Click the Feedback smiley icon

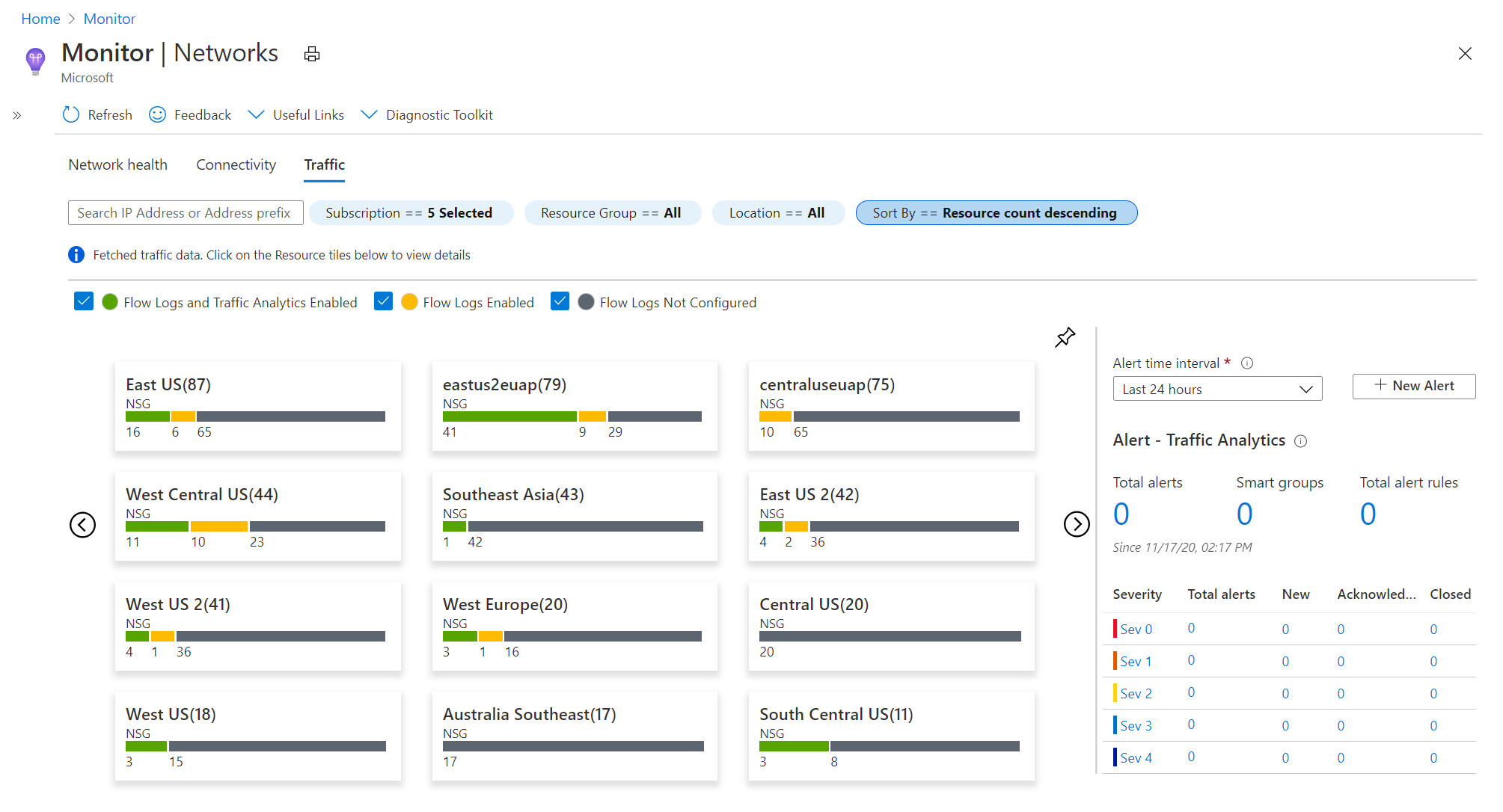point(157,114)
